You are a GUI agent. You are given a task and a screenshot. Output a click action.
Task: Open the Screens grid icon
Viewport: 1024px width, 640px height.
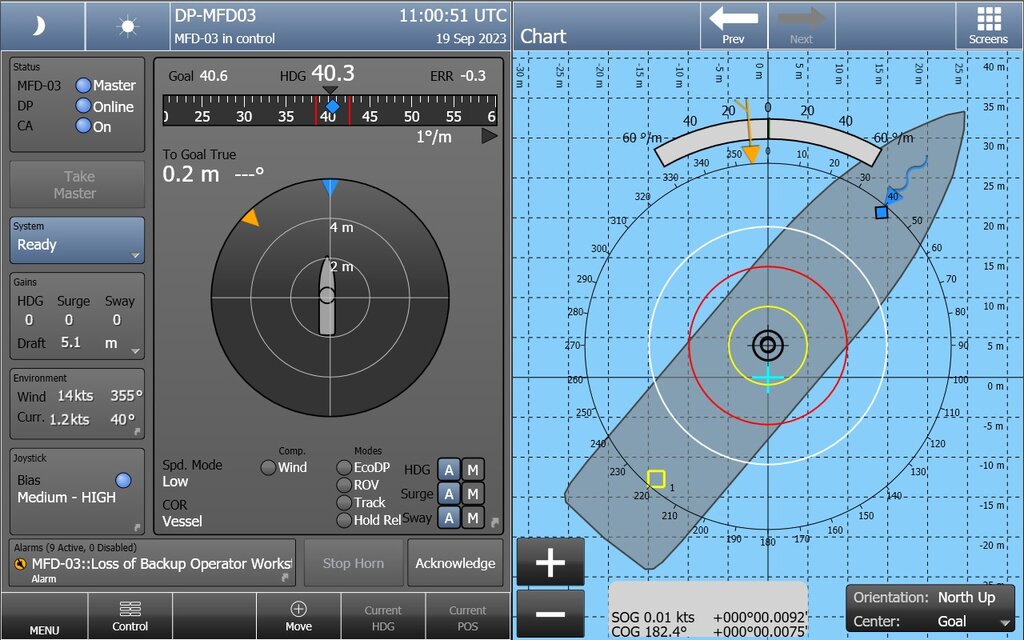point(988,26)
